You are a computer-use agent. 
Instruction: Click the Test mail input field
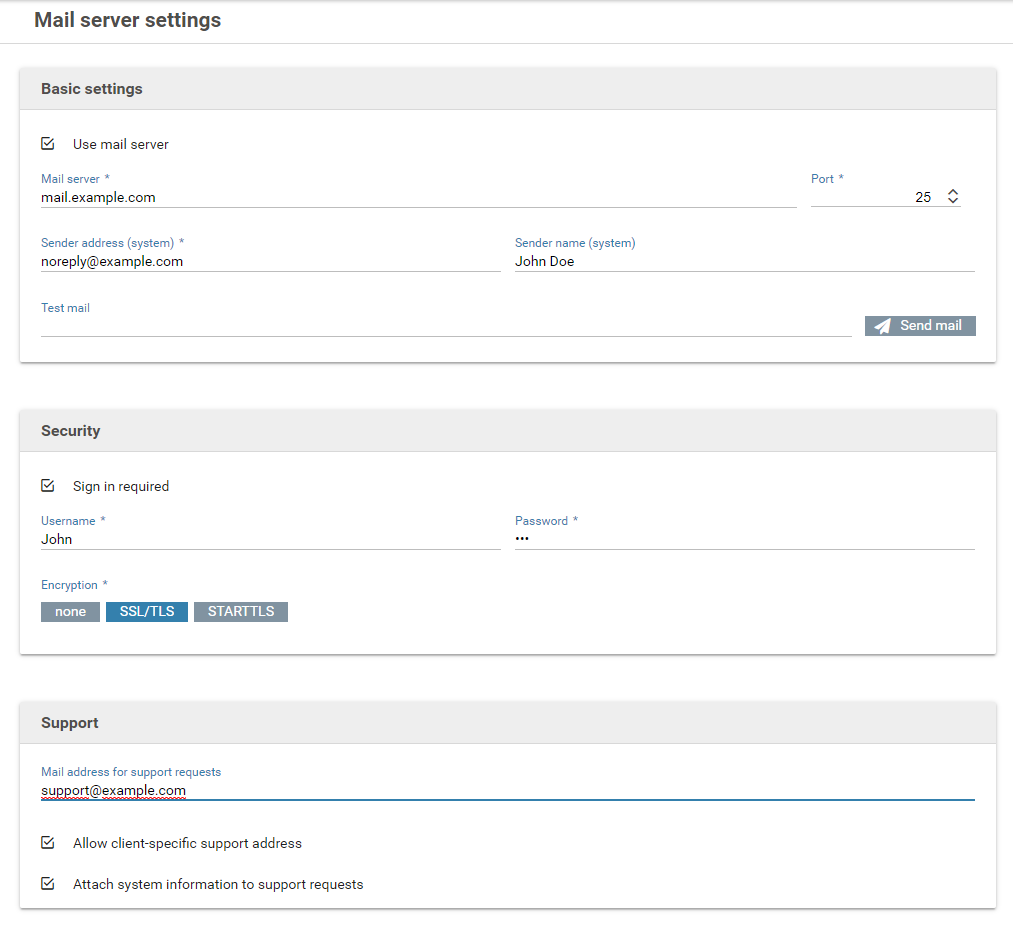(x=446, y=326)
